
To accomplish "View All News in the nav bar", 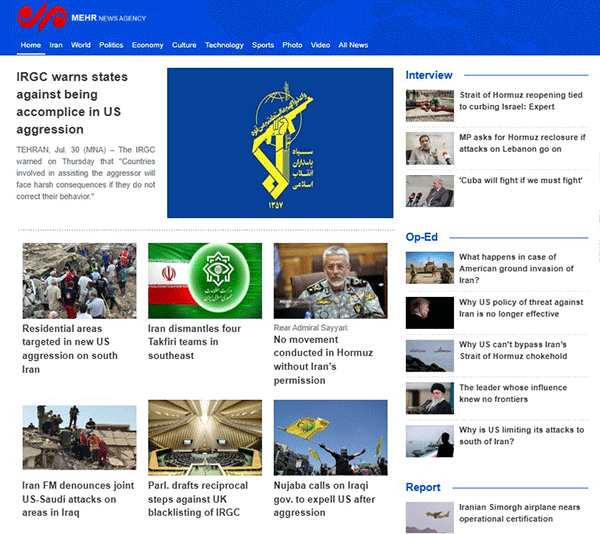I will pos(353,45).
